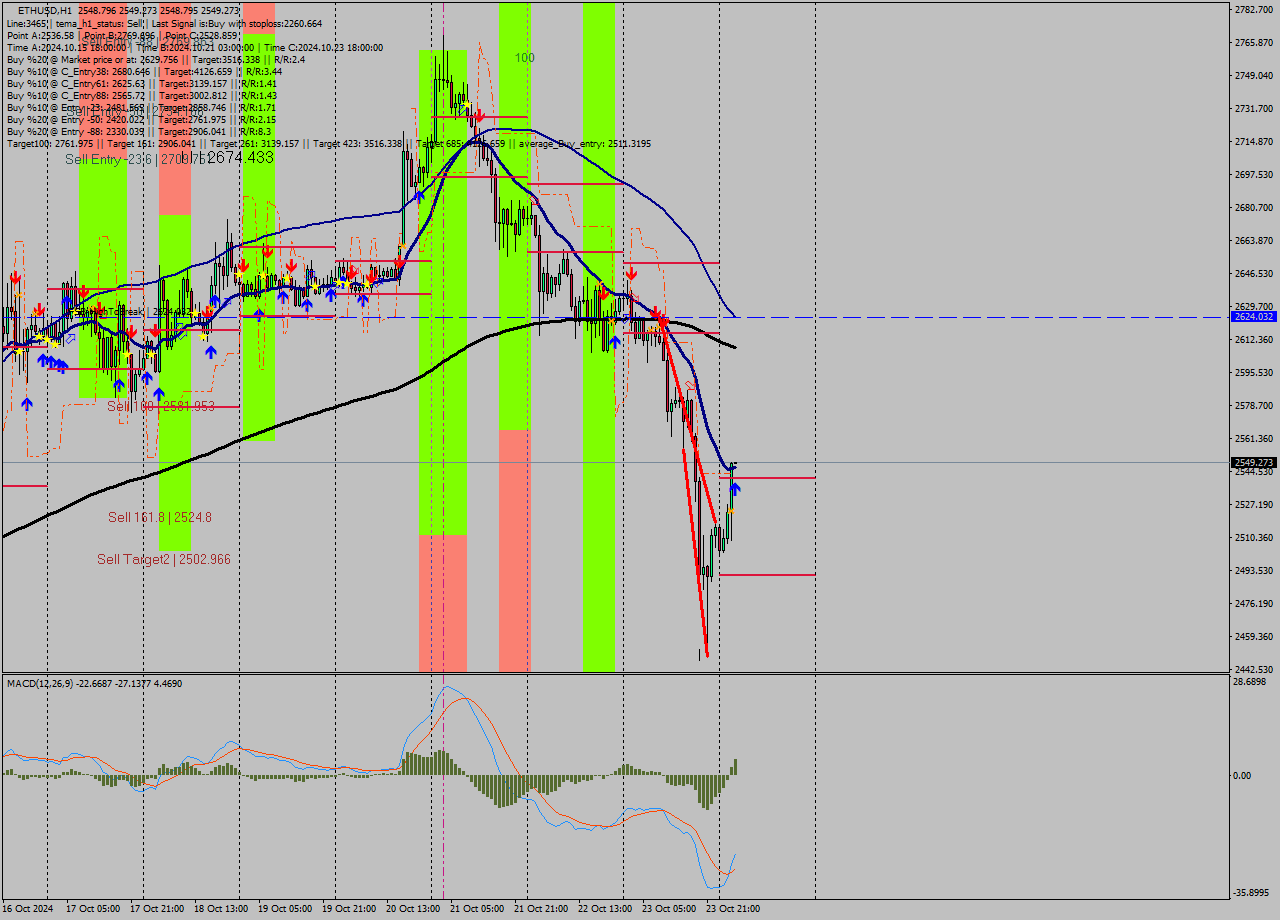Click the MACD(12,26,9) indicator label
1280x920 pixels.
[x=94, y=683]
